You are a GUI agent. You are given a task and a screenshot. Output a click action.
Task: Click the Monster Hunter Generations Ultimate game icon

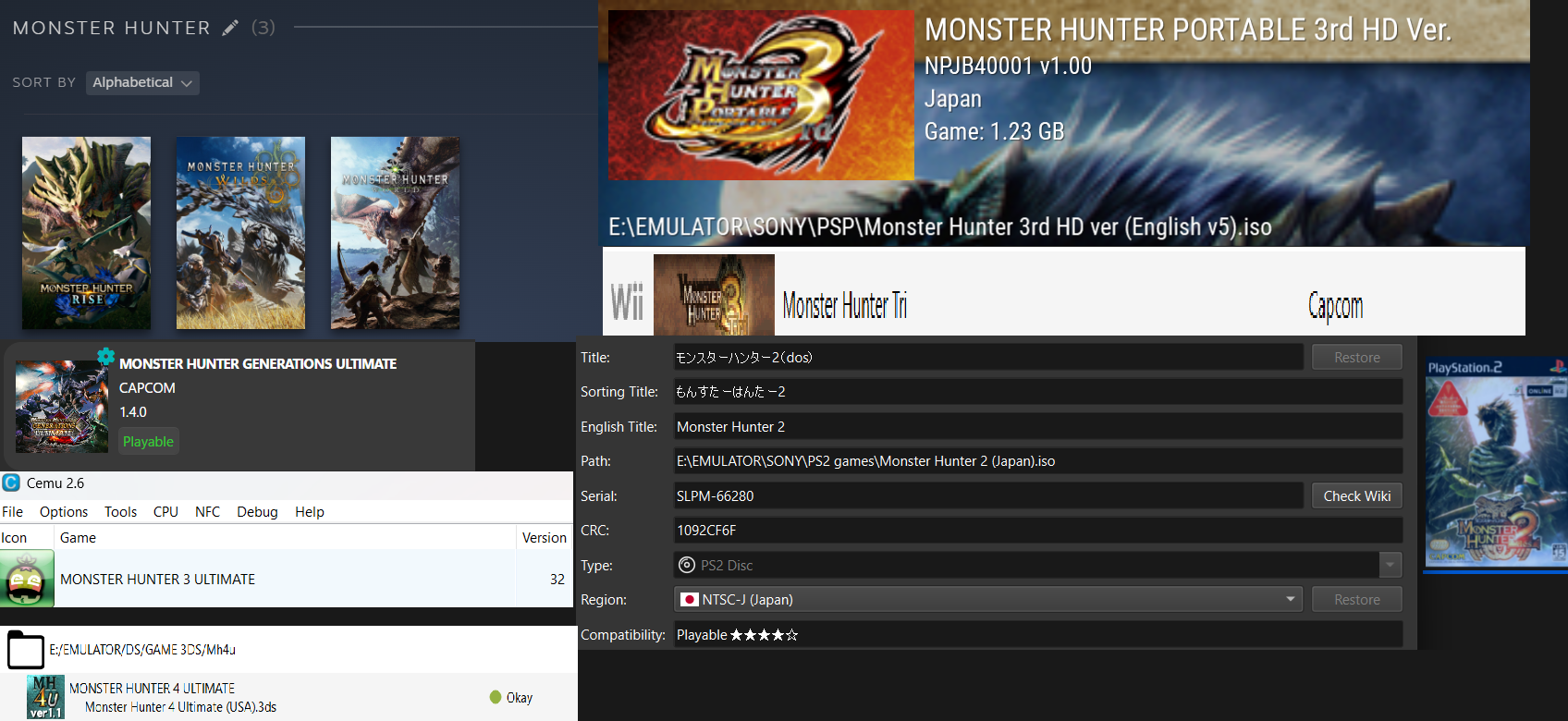(x=62, y=407)
